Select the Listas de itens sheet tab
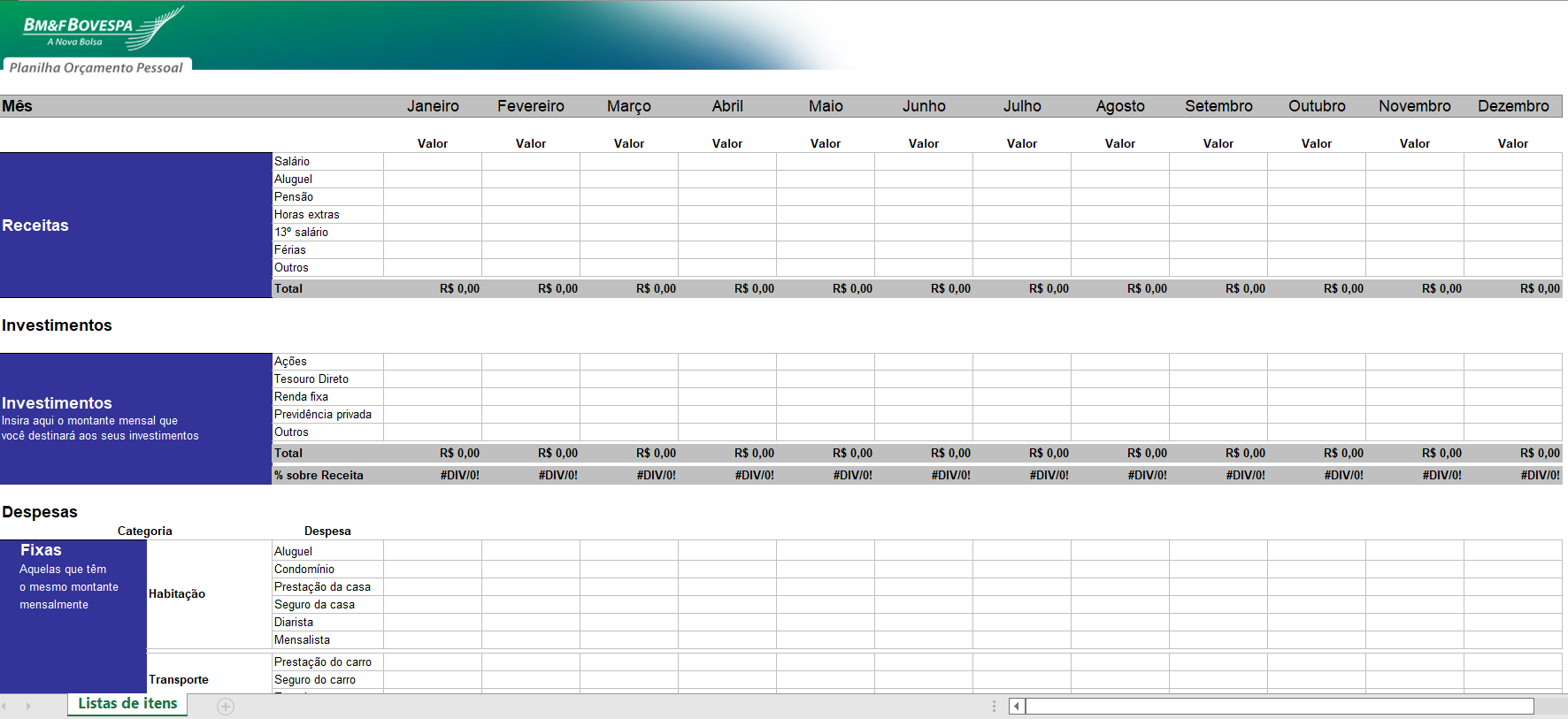The height and width of the screenshot is (719, 1568). (x=127, y=704)
